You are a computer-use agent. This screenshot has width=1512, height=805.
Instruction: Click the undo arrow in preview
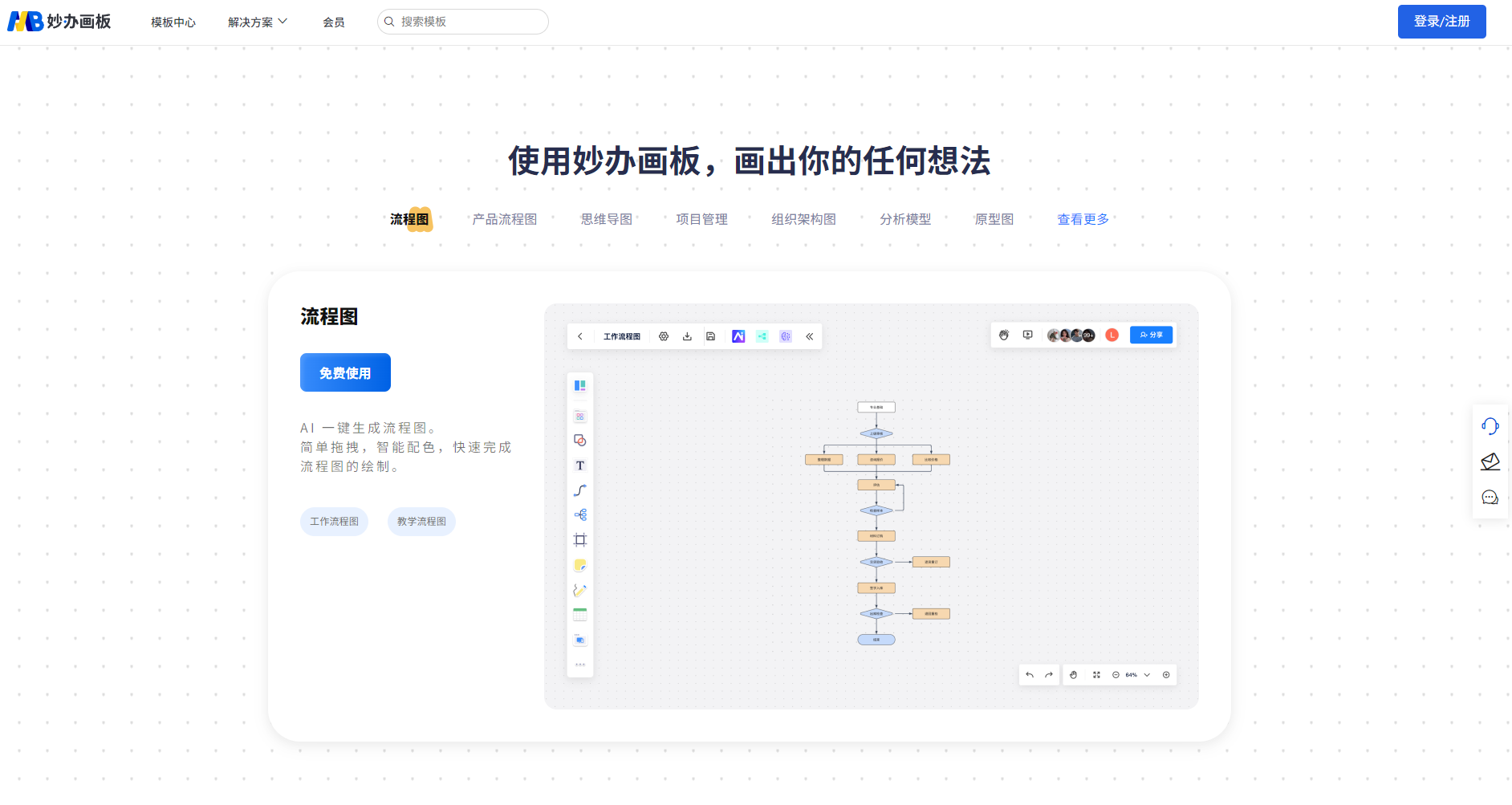pos(1030,675)
